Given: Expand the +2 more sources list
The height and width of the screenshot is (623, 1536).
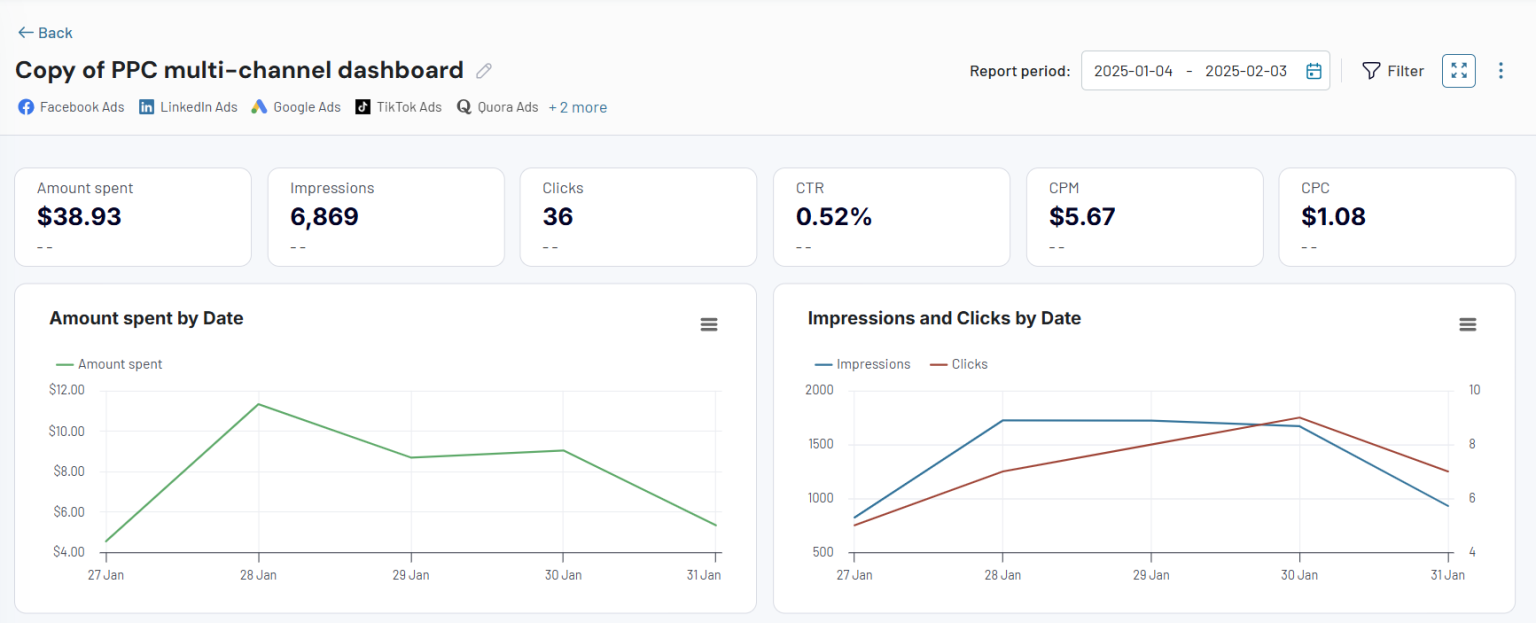Looking at the screenshot, I should click(577, 107).
